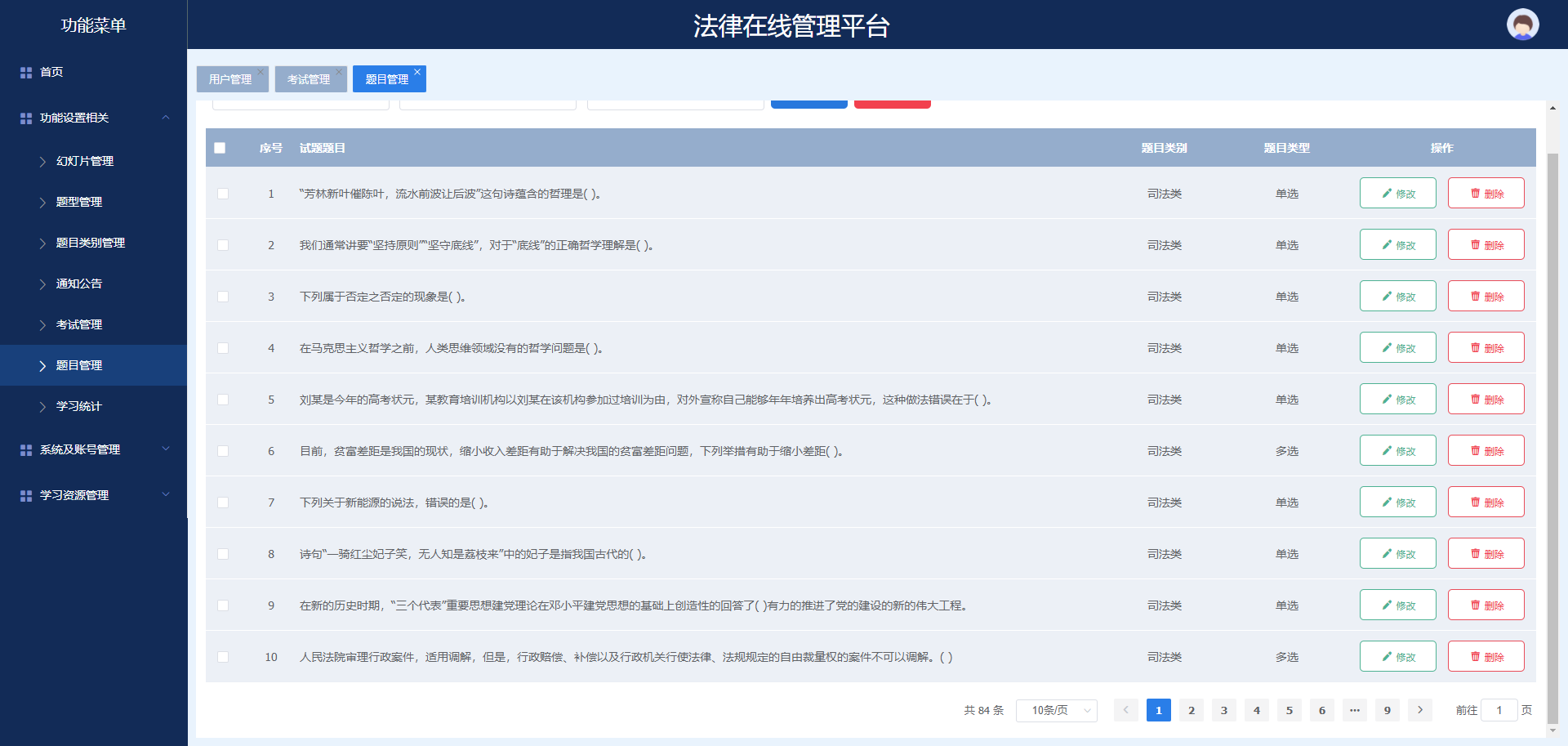Check the checkbox for question row 6
Image resolution: width=1568 pixels, height=746 pixels.
tap(223, 451)
